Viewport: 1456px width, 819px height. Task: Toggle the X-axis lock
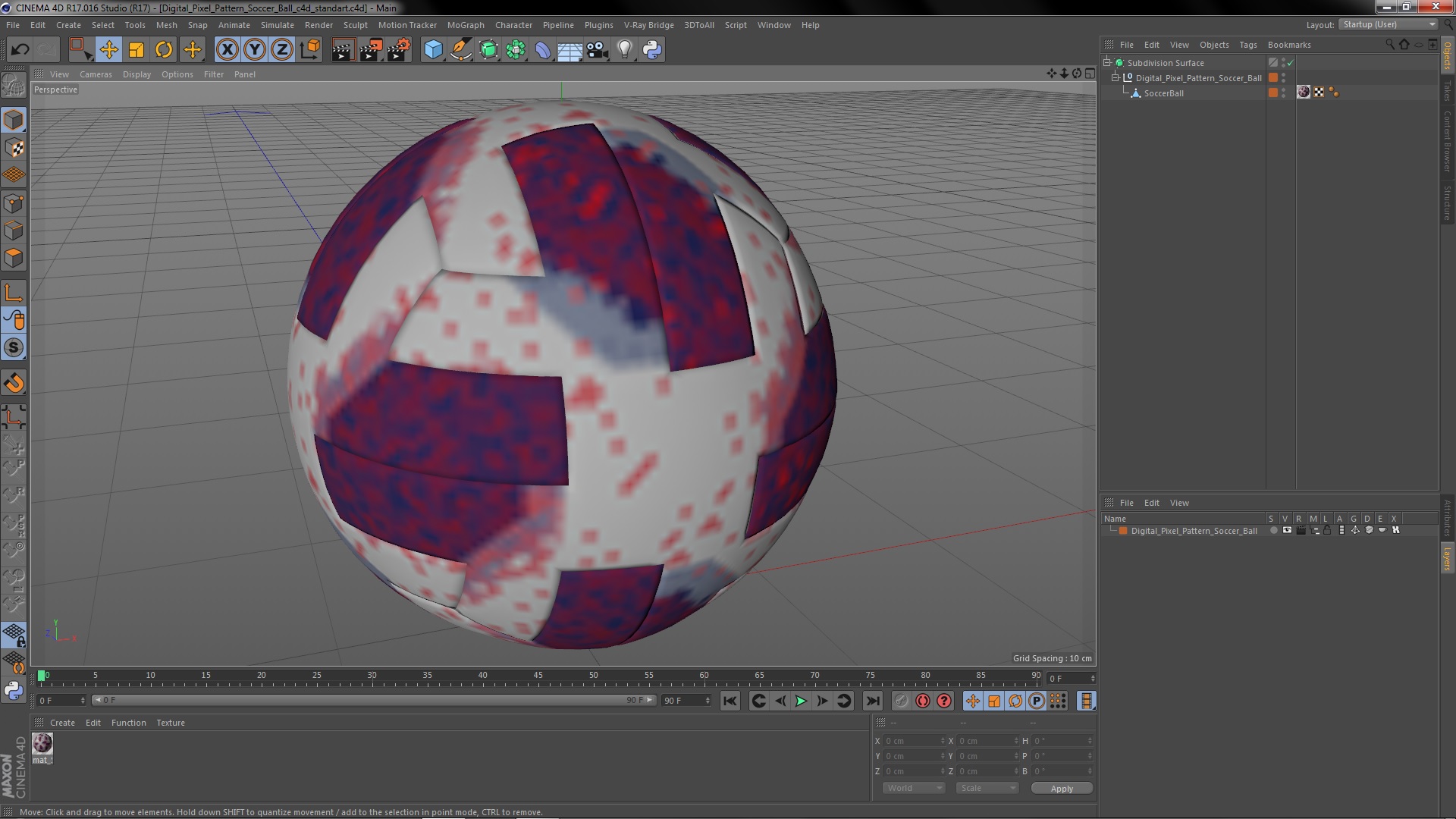pos(227,50)
